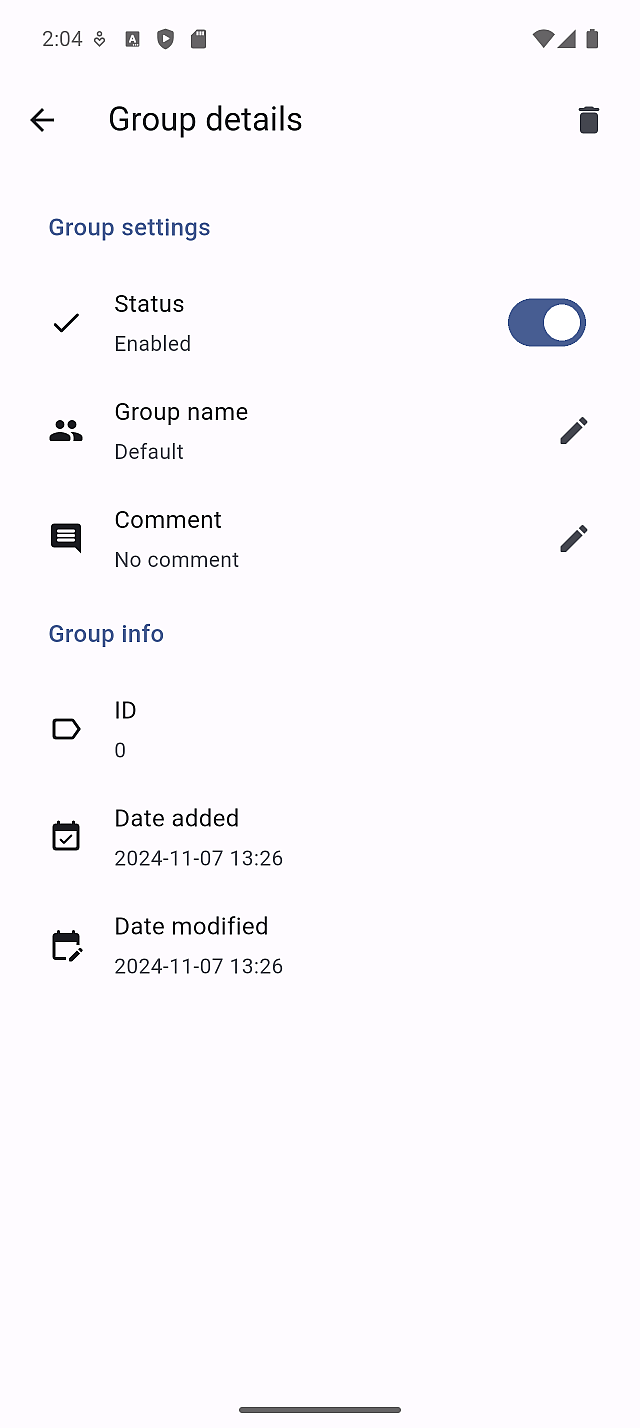Tap the Group settings section header
This screenshot has width=640, height=1428.
(129, 227)
